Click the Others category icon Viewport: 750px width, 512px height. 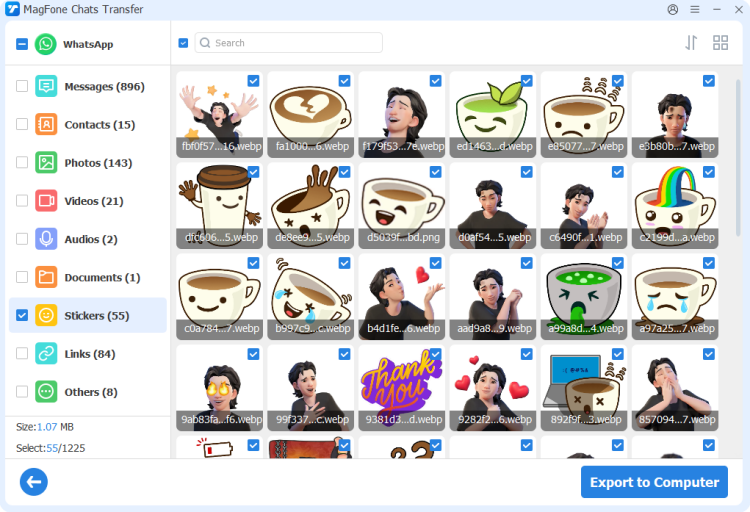tap(46, 392)
